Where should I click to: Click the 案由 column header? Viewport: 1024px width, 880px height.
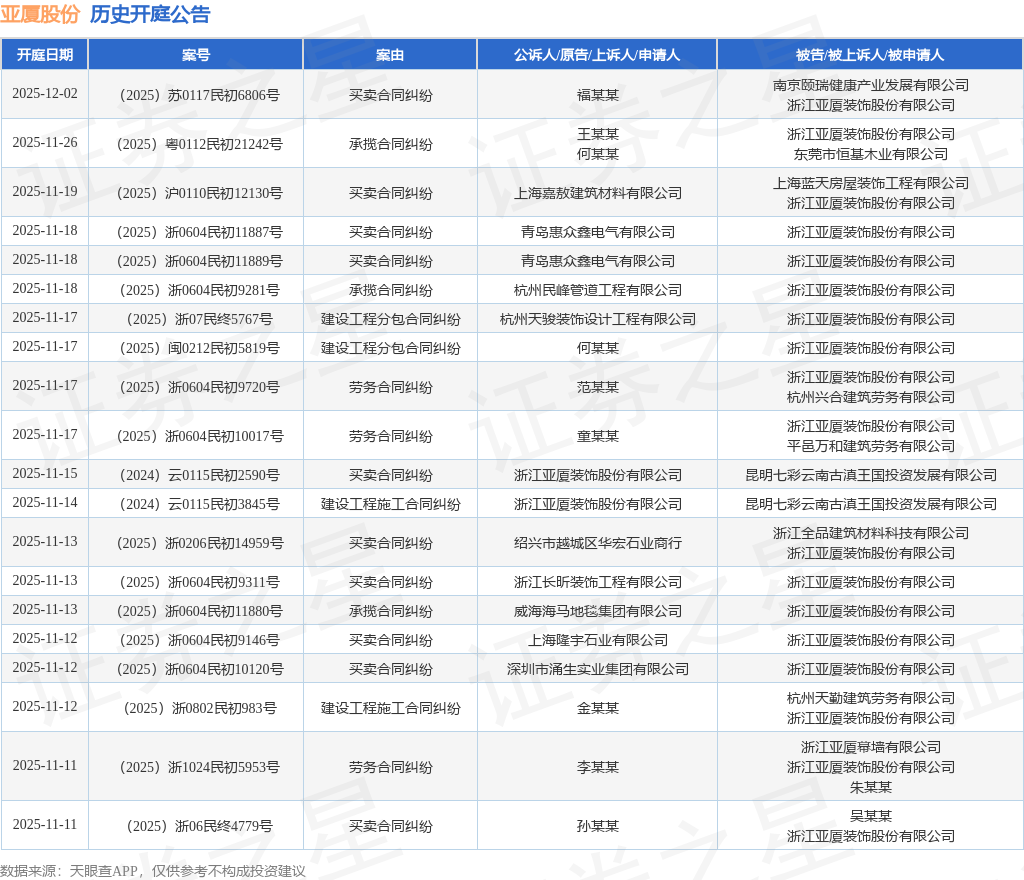(x=390, y=55)
